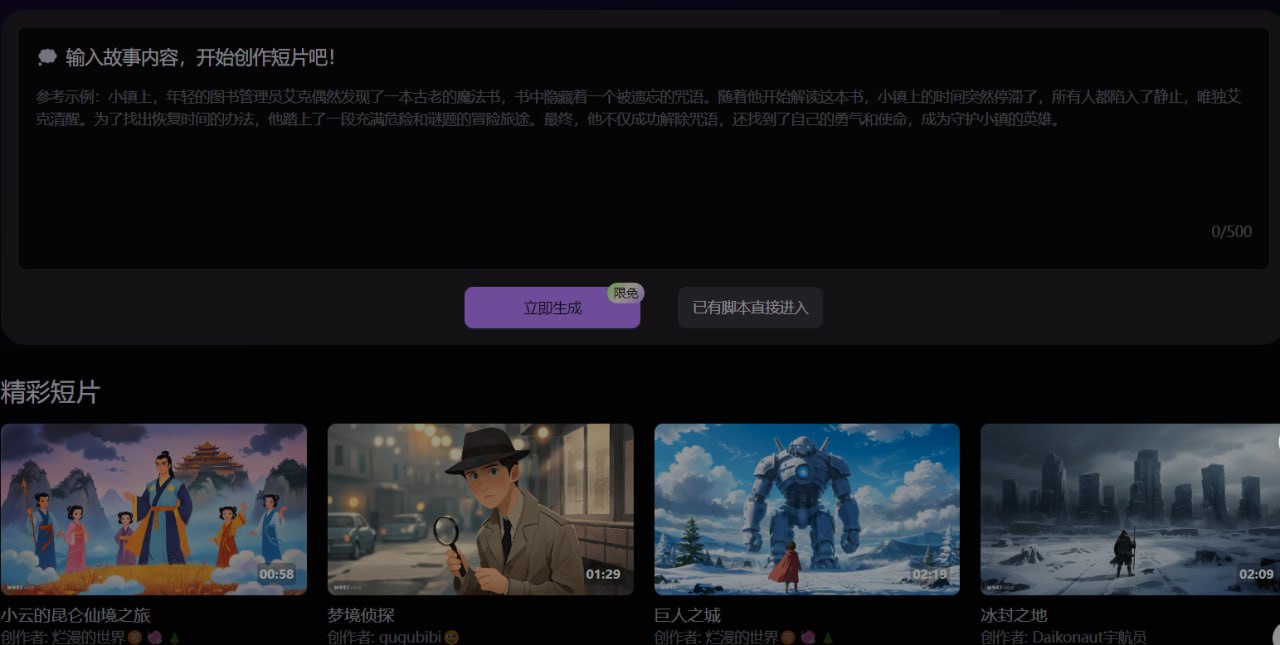Open the 巨人之城 giant robot thumbnail
Image resolution: width=1280 pixels, height=645 pixels.
[807, 509]
